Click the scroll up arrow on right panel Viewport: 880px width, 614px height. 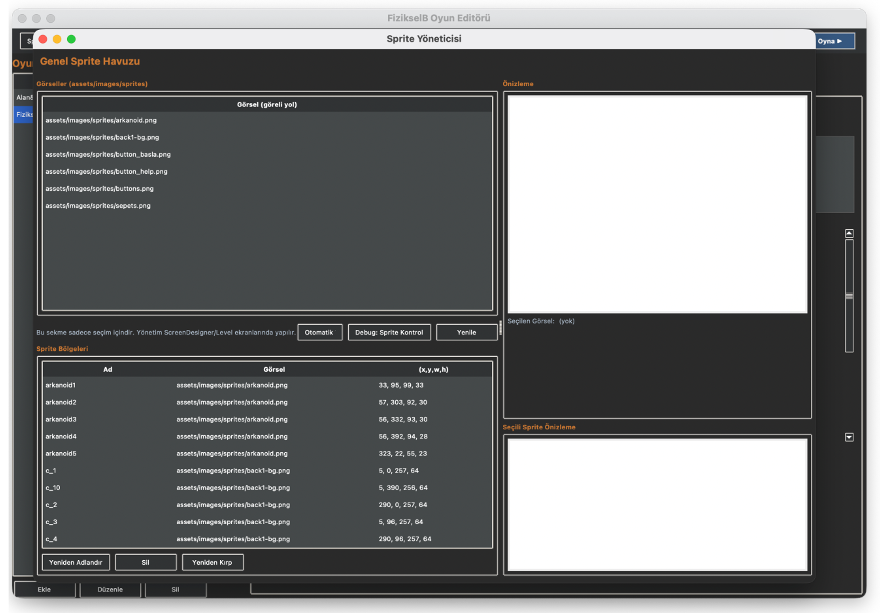pos(849,233)
